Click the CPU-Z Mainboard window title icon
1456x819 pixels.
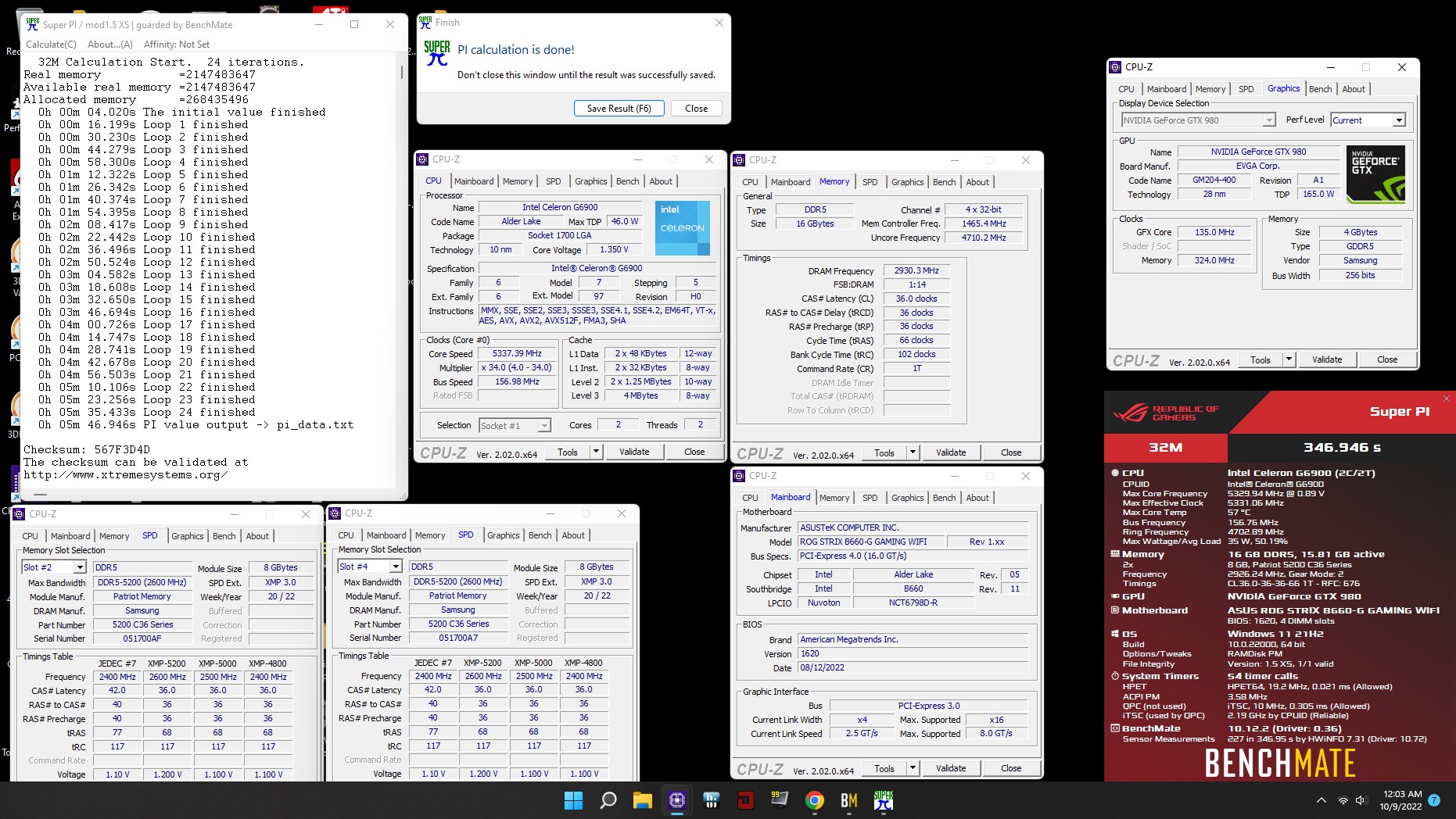coord(739,476)
